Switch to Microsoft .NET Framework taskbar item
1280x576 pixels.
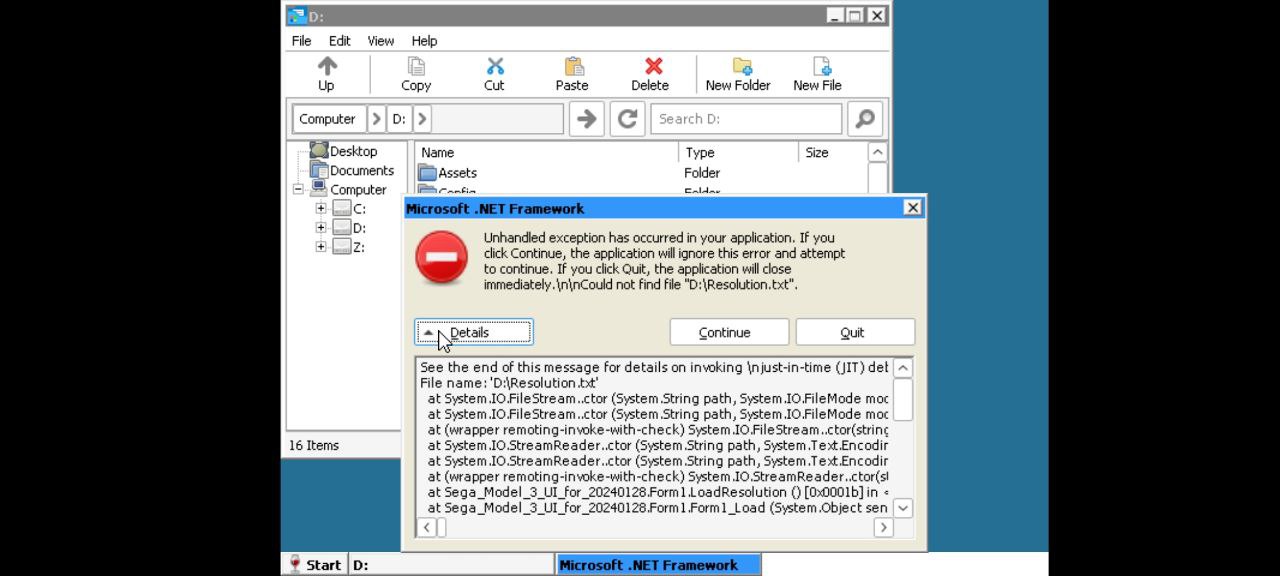click(x=658, y=564)
